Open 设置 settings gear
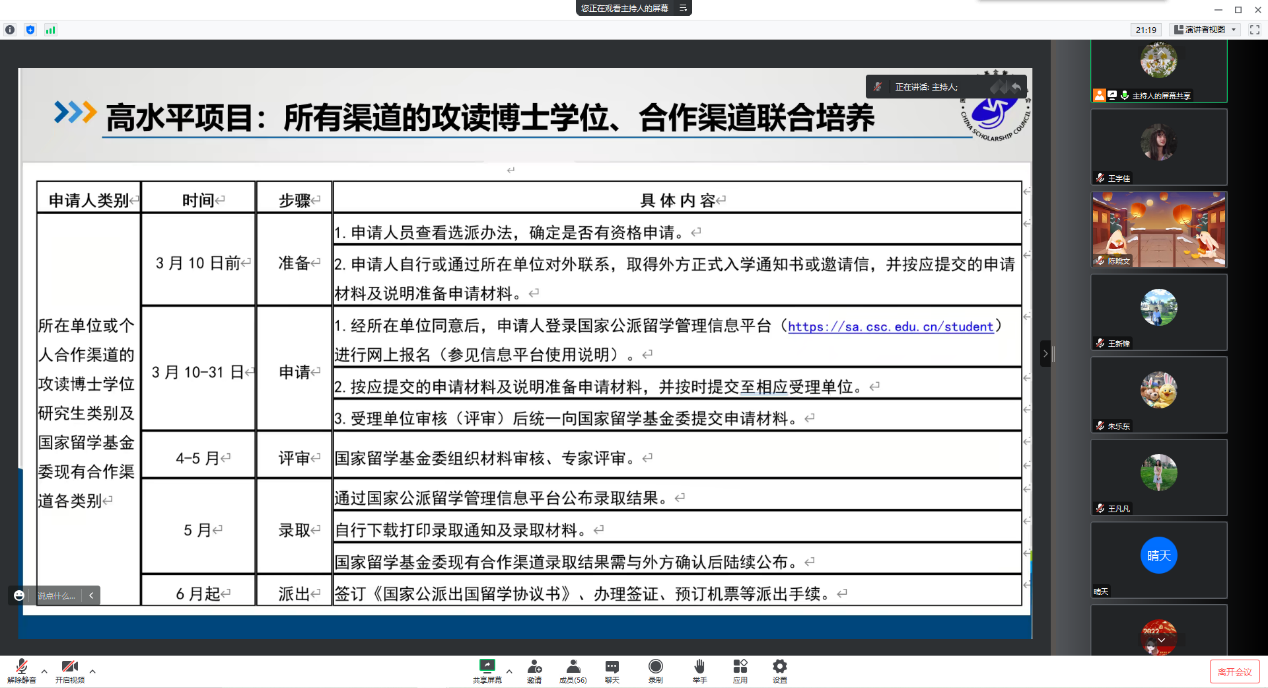1268x688 pixels. pyautogui.click(x=779, y=669)
